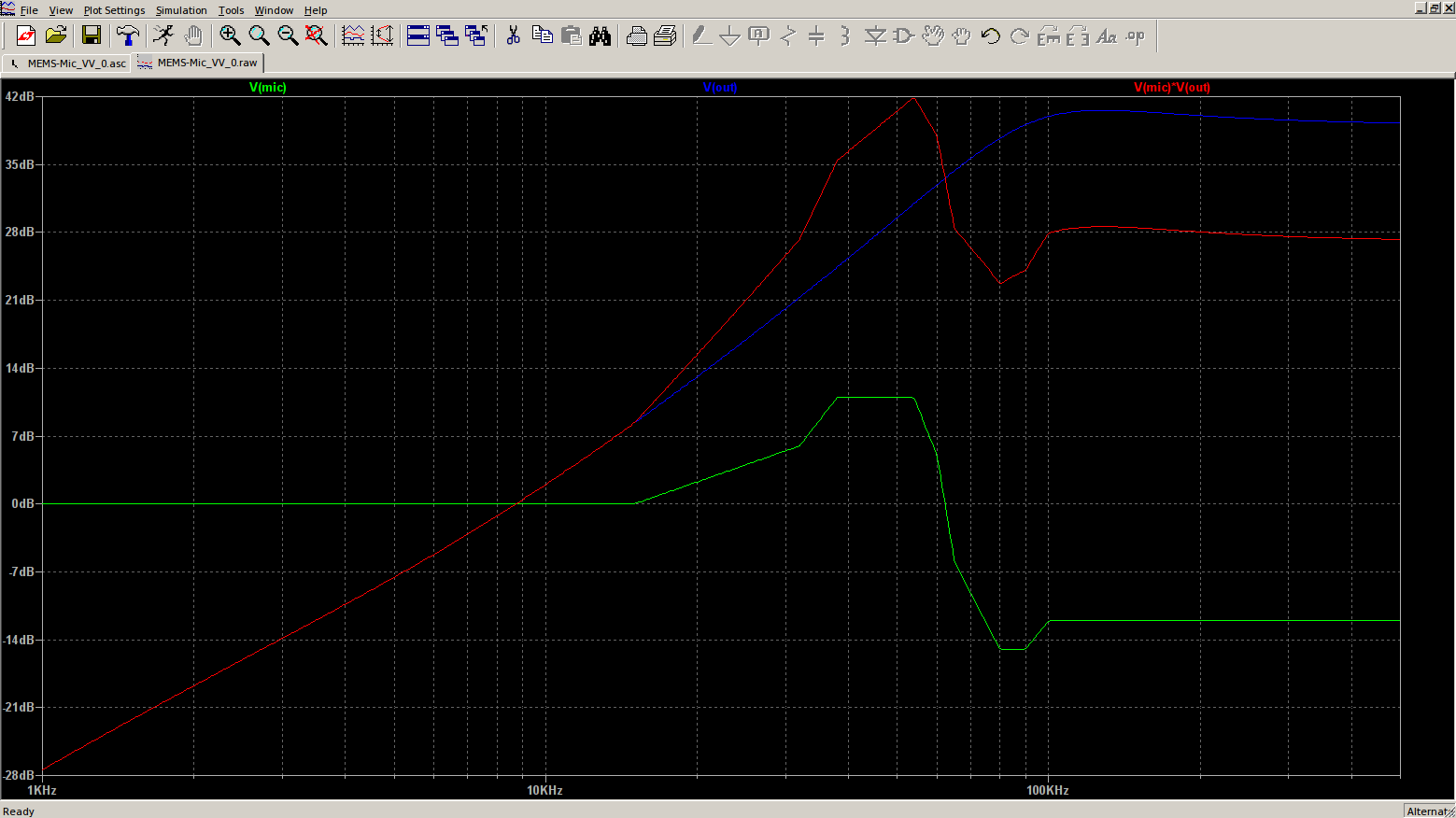Image resolution: width=1456 pixels, height=818 pixels.
Task: Run simulation with the running man icon
Action: (x=163, y=35)
